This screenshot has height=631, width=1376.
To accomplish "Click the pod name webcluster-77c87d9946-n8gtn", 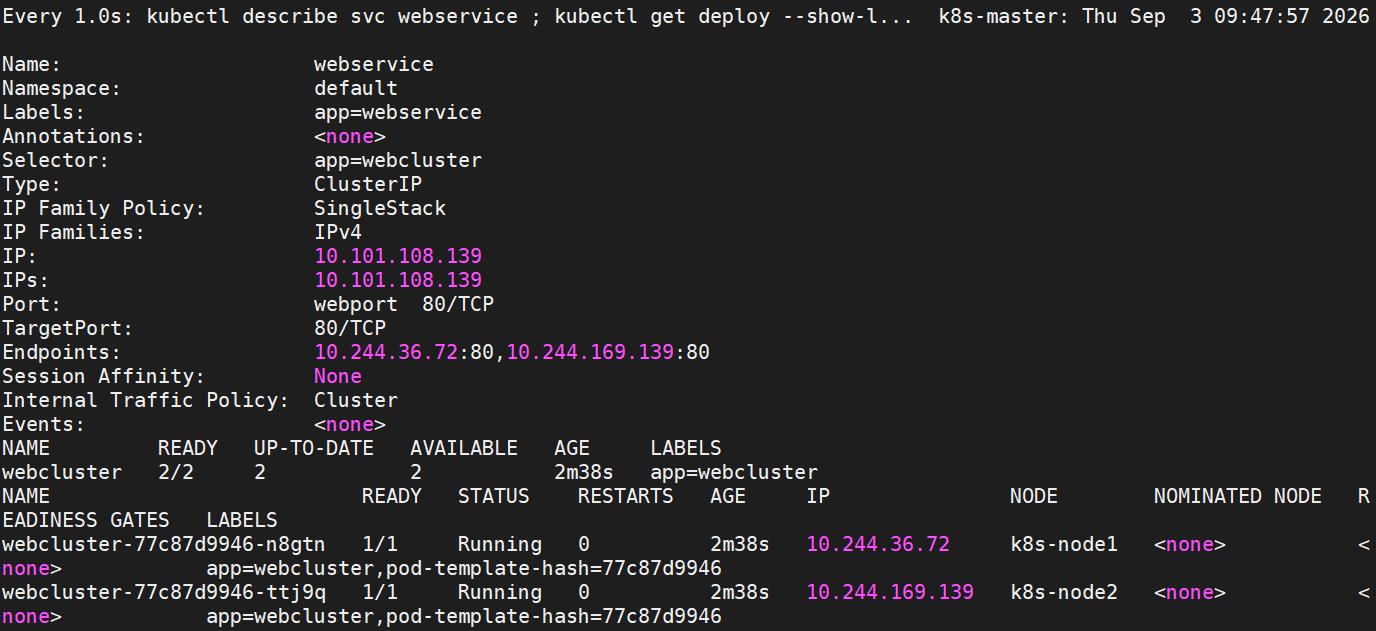I will click(164, 544).
